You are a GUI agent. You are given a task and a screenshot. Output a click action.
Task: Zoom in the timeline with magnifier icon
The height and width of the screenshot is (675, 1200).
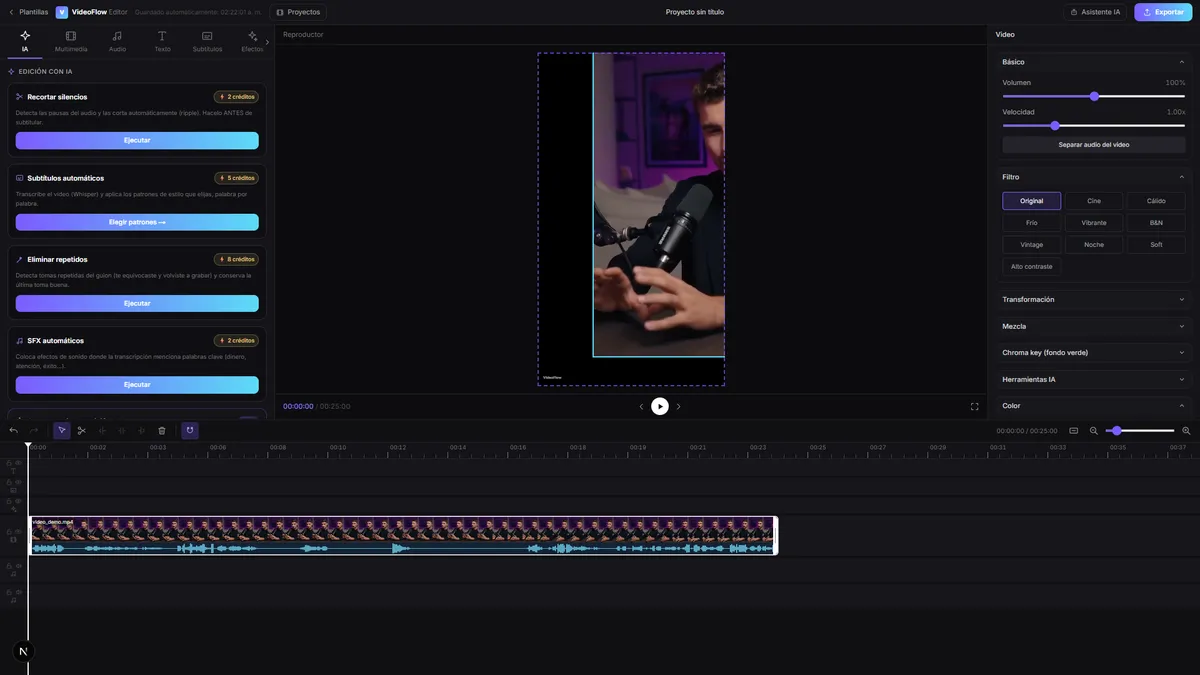(x=1186, y=430)
